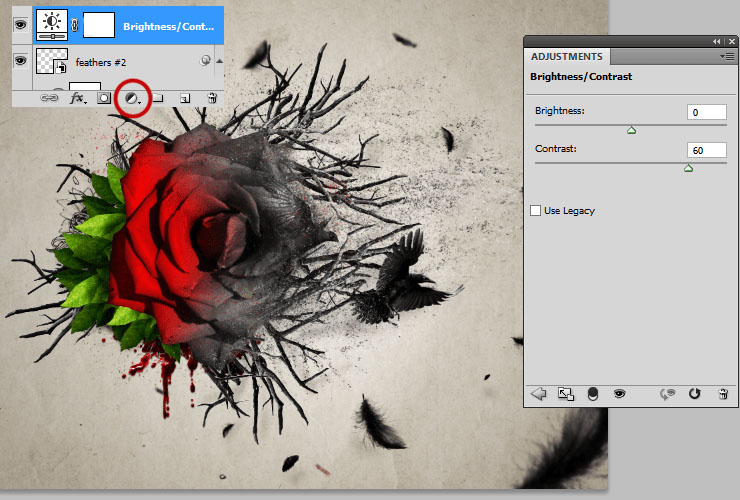Click the link layers icon
This screenshot has height=500, width=740.
pos(49,98)
